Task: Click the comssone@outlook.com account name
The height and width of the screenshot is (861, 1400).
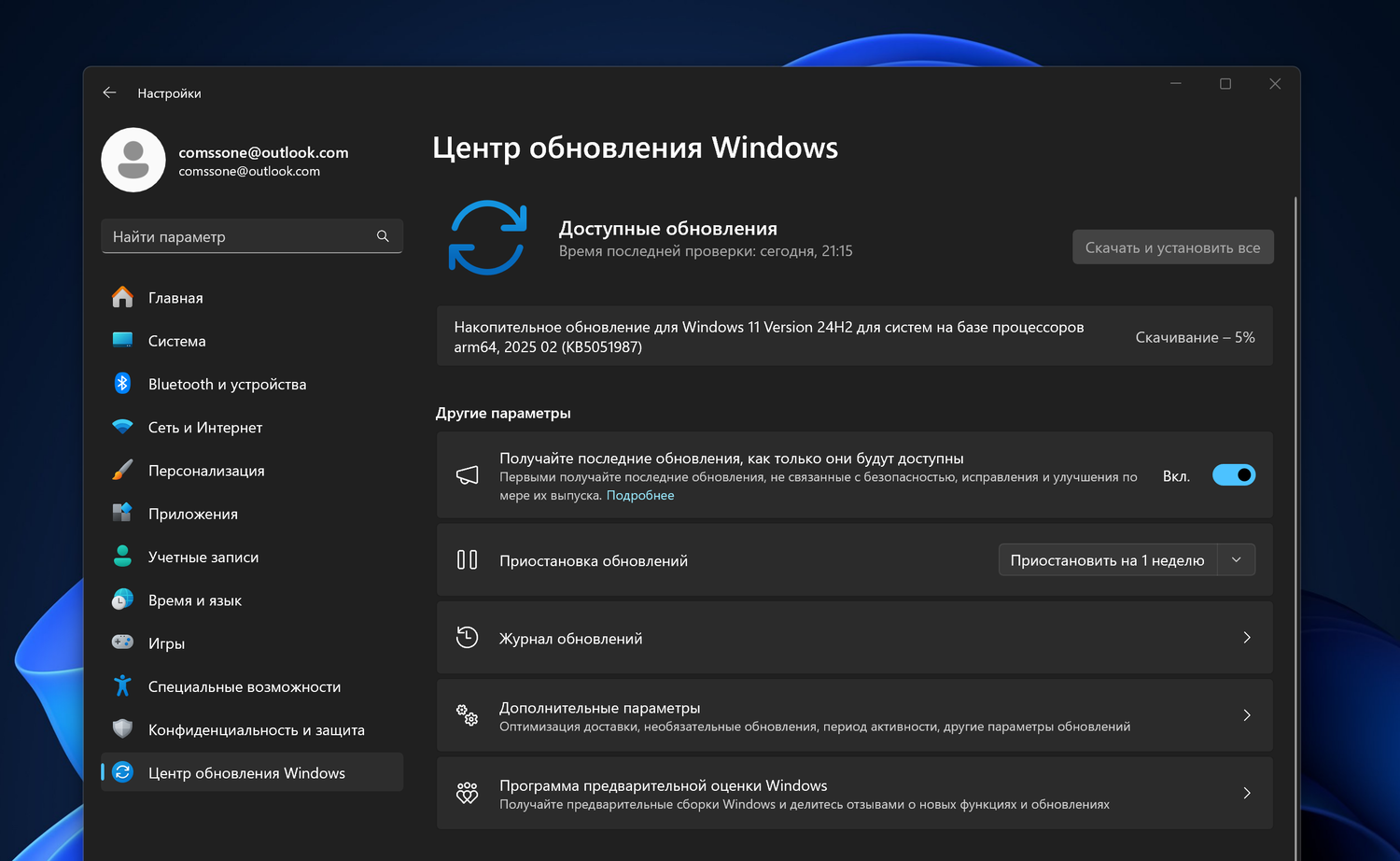Action: point(263,152)
